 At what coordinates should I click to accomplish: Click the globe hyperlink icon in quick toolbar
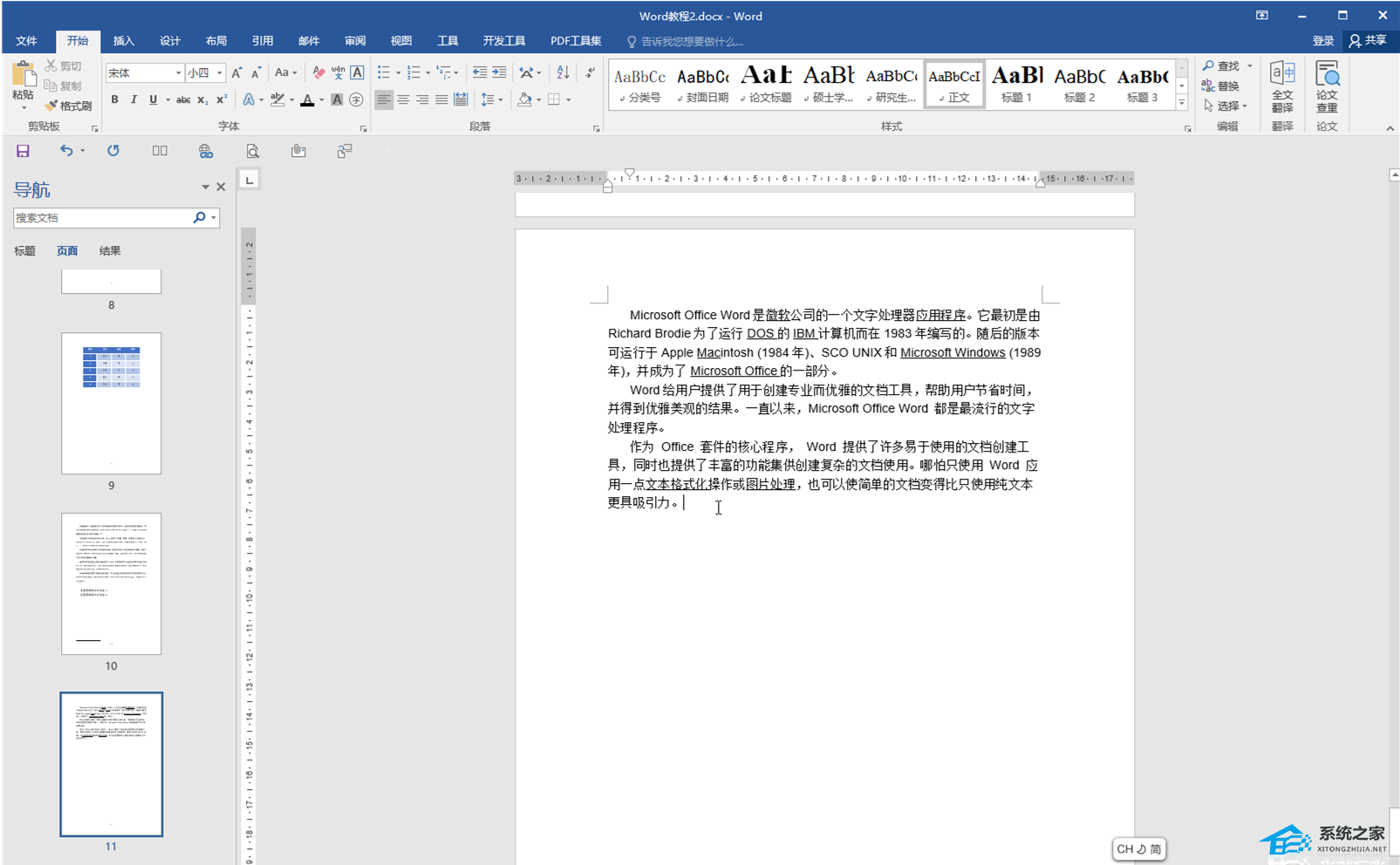(x=206, y=151)
